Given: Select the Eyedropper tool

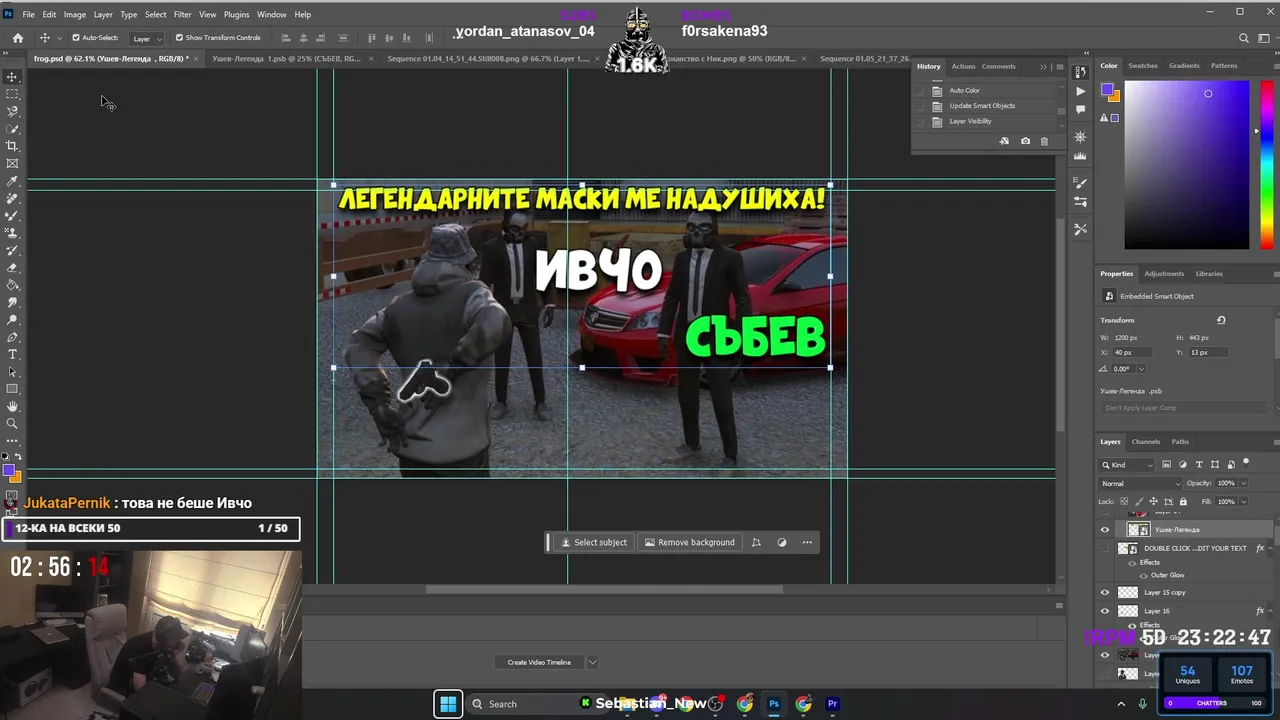Looking at the screenshot, I should [12, 181].
